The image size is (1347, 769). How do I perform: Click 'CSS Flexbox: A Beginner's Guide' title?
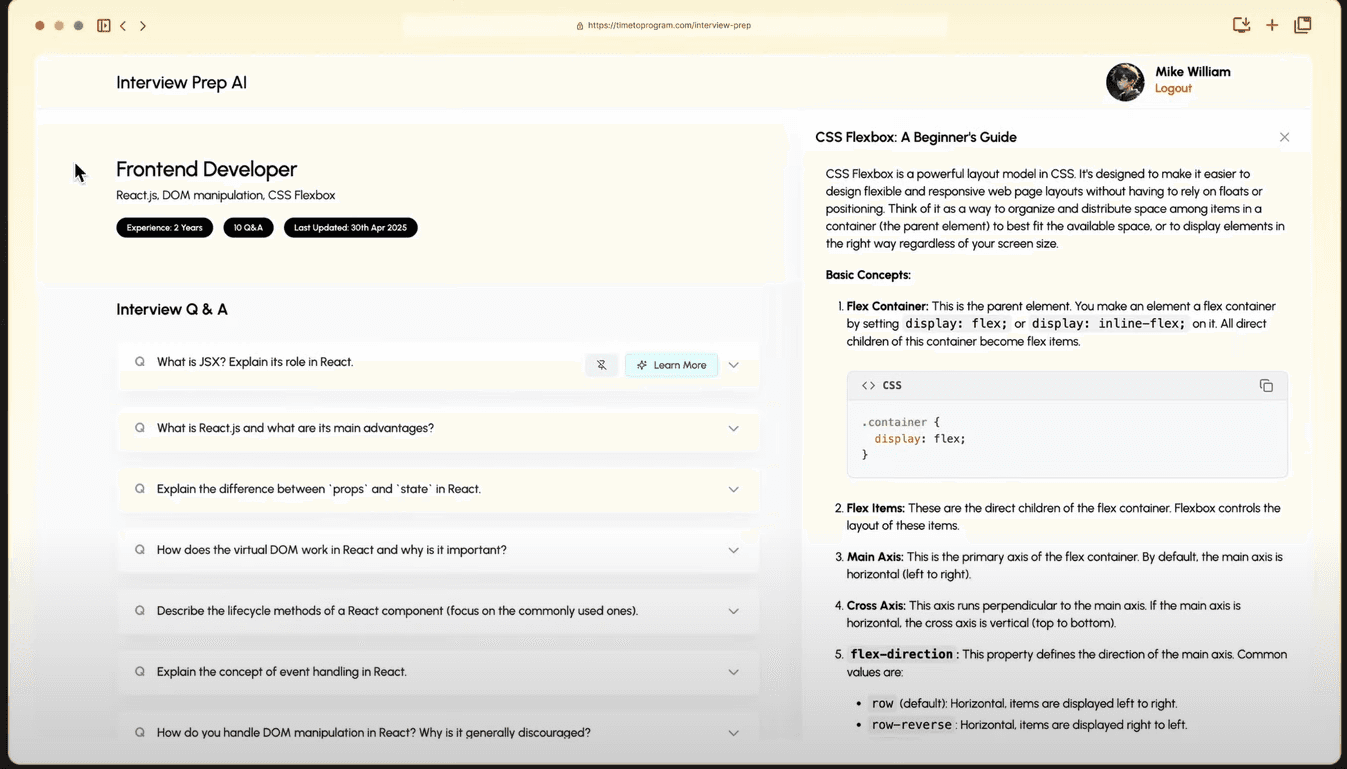pos(916,137)
